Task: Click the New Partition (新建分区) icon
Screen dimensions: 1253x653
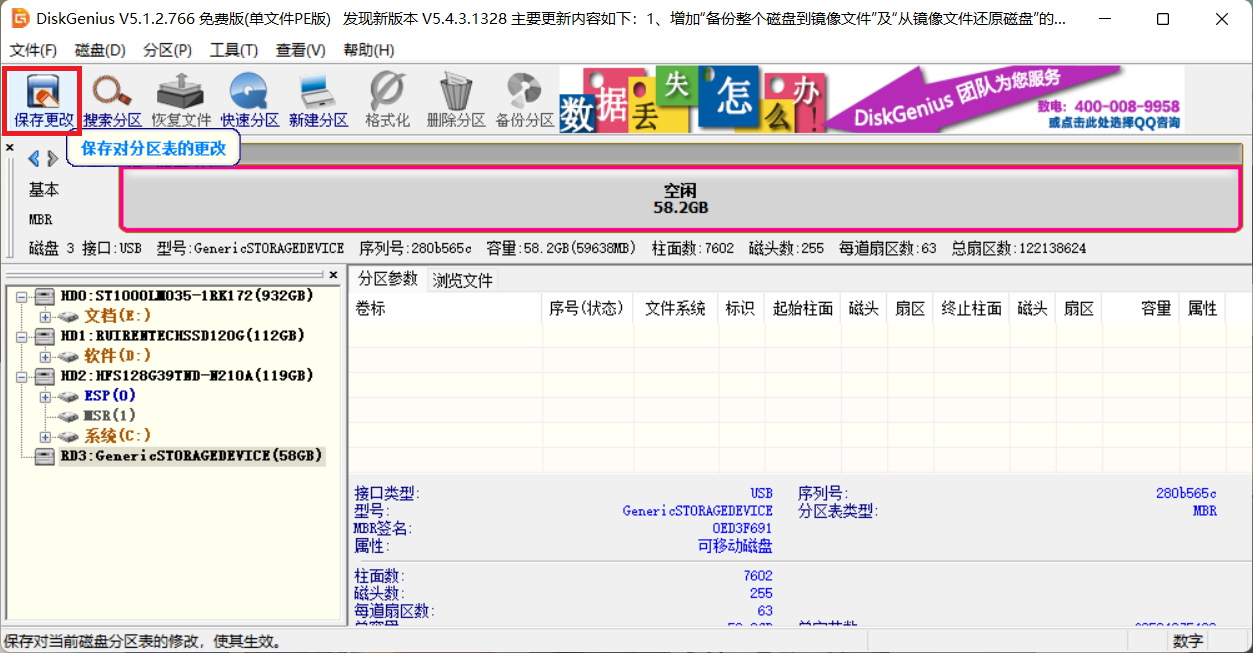Action: point(318,101)
